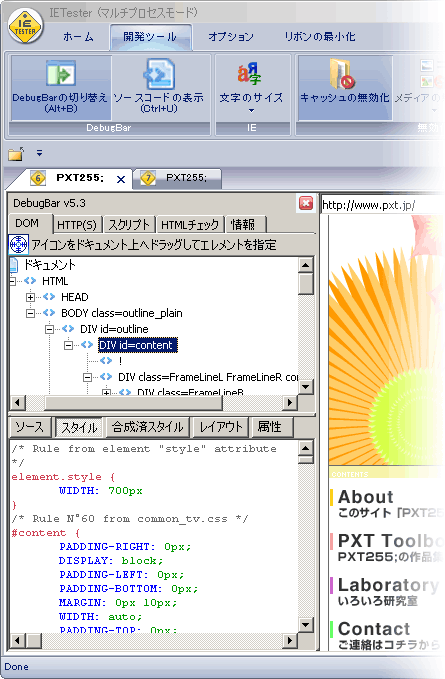Click the IETester application logo button
The width and height of the screenshot is (445, 679).
25,26
